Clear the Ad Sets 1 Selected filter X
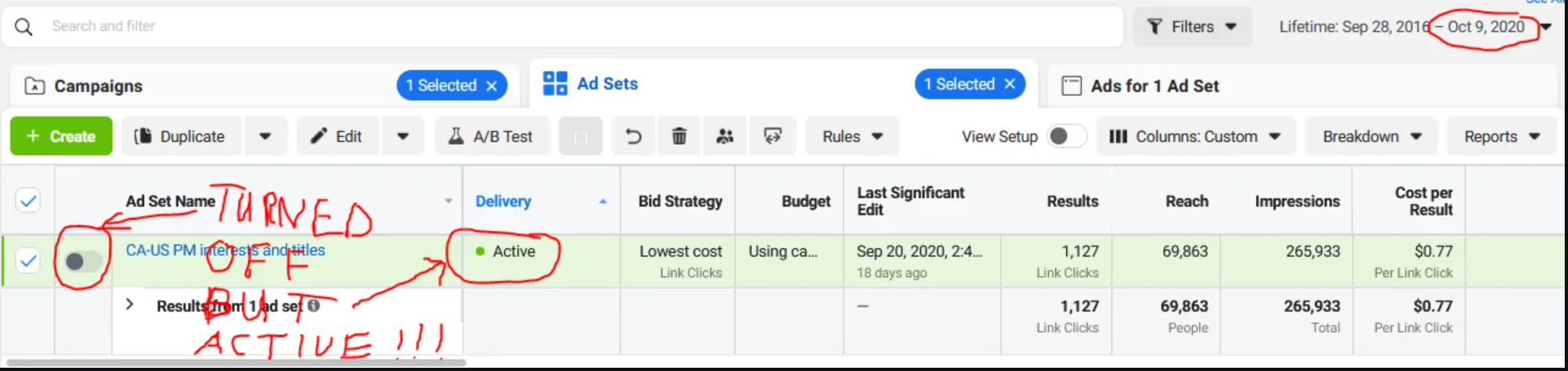 tap(1010, 85)
